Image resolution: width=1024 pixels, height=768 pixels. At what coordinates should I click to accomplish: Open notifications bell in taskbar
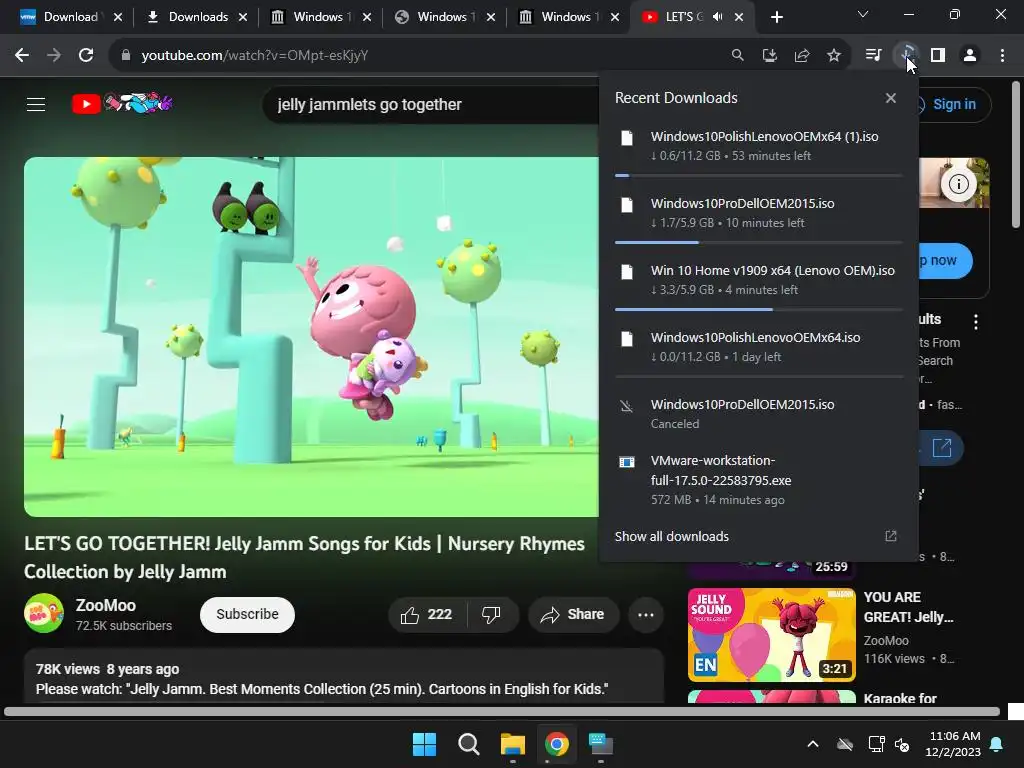[x=997, y=744]
